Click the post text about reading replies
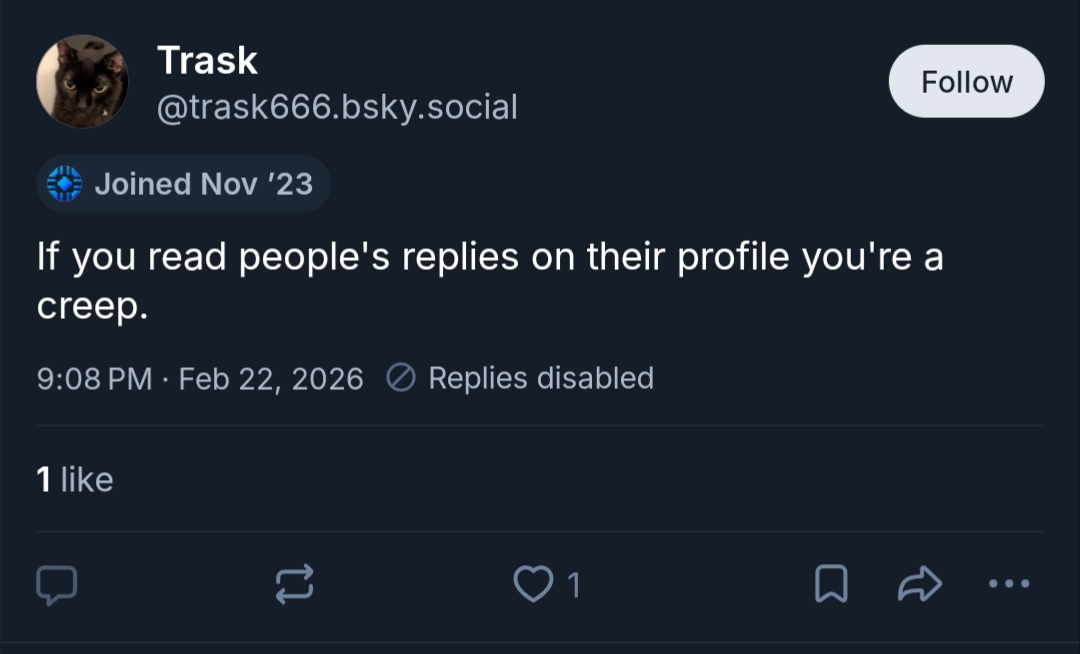Screen dimensions: 1080x654 [x=490, y=258]
